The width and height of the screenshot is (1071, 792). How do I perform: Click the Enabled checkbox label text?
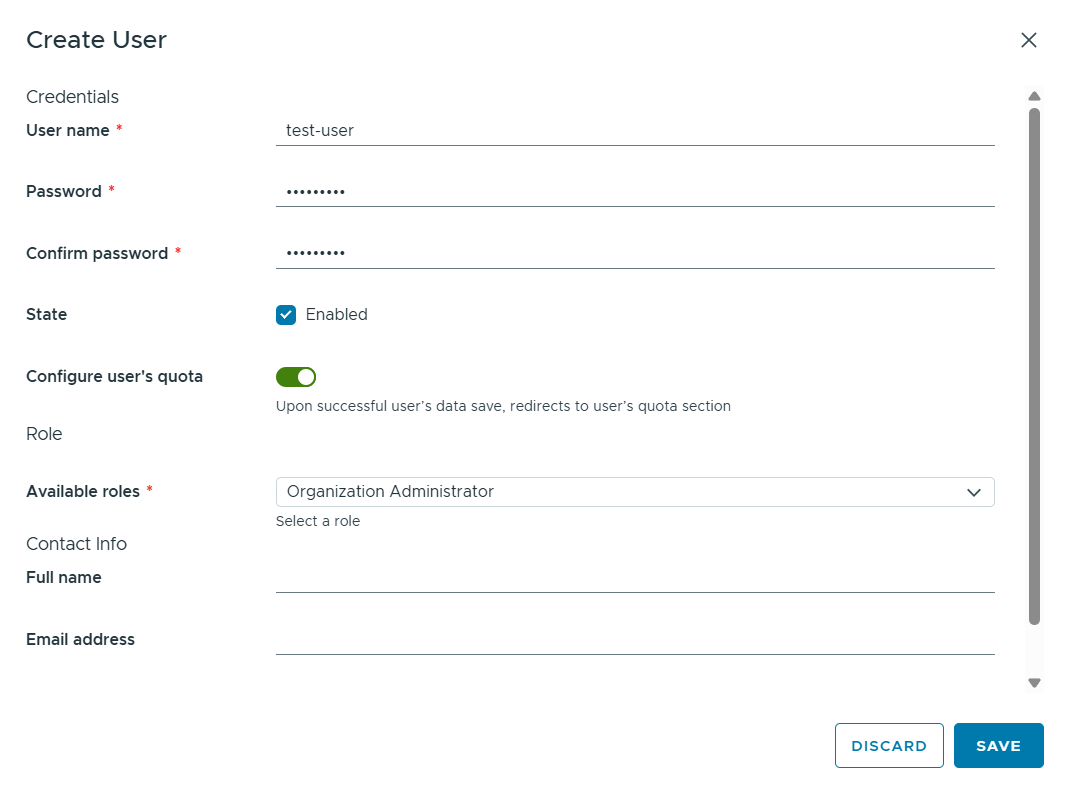(336, 315)
